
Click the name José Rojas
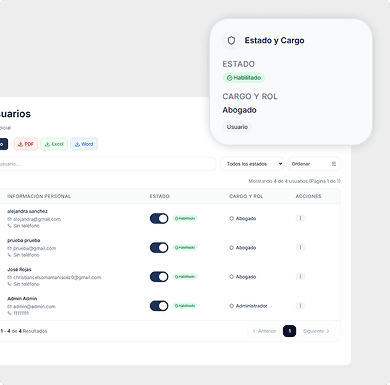pyautogui.click(x=19, y=269)
